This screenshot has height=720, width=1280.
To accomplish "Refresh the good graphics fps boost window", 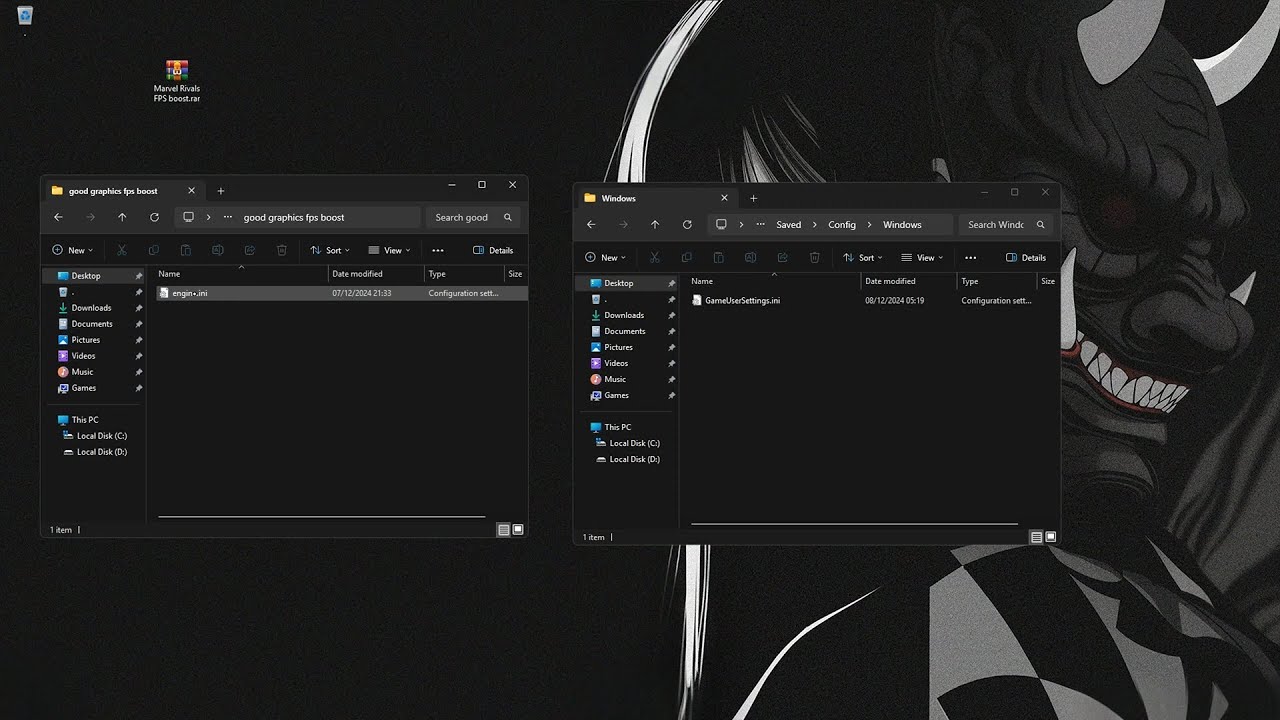I will coord(154,217).
